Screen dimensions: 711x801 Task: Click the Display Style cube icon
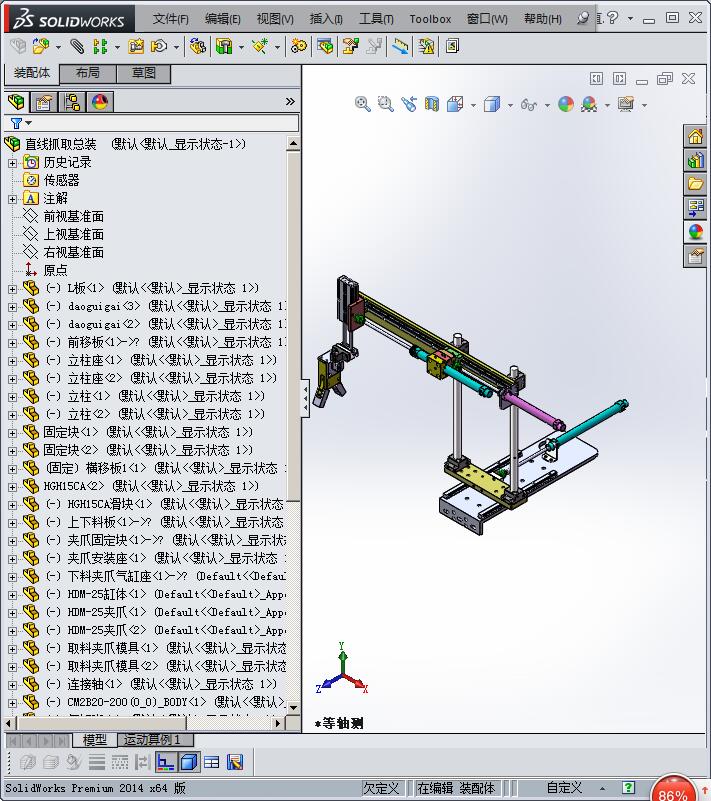point(492,104)
